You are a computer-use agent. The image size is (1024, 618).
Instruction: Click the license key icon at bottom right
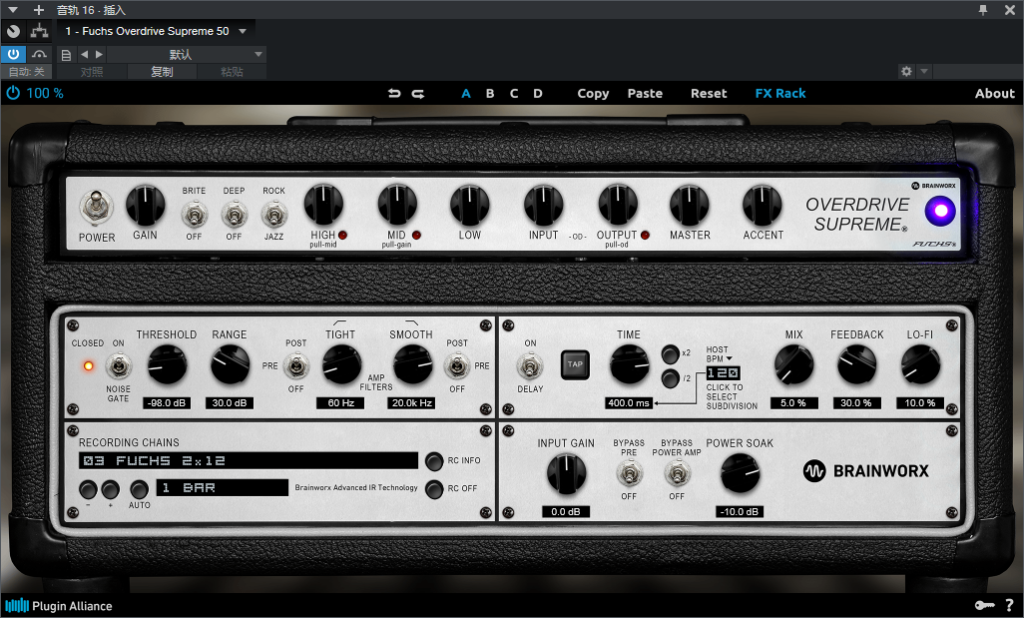(x=984, y=606)
